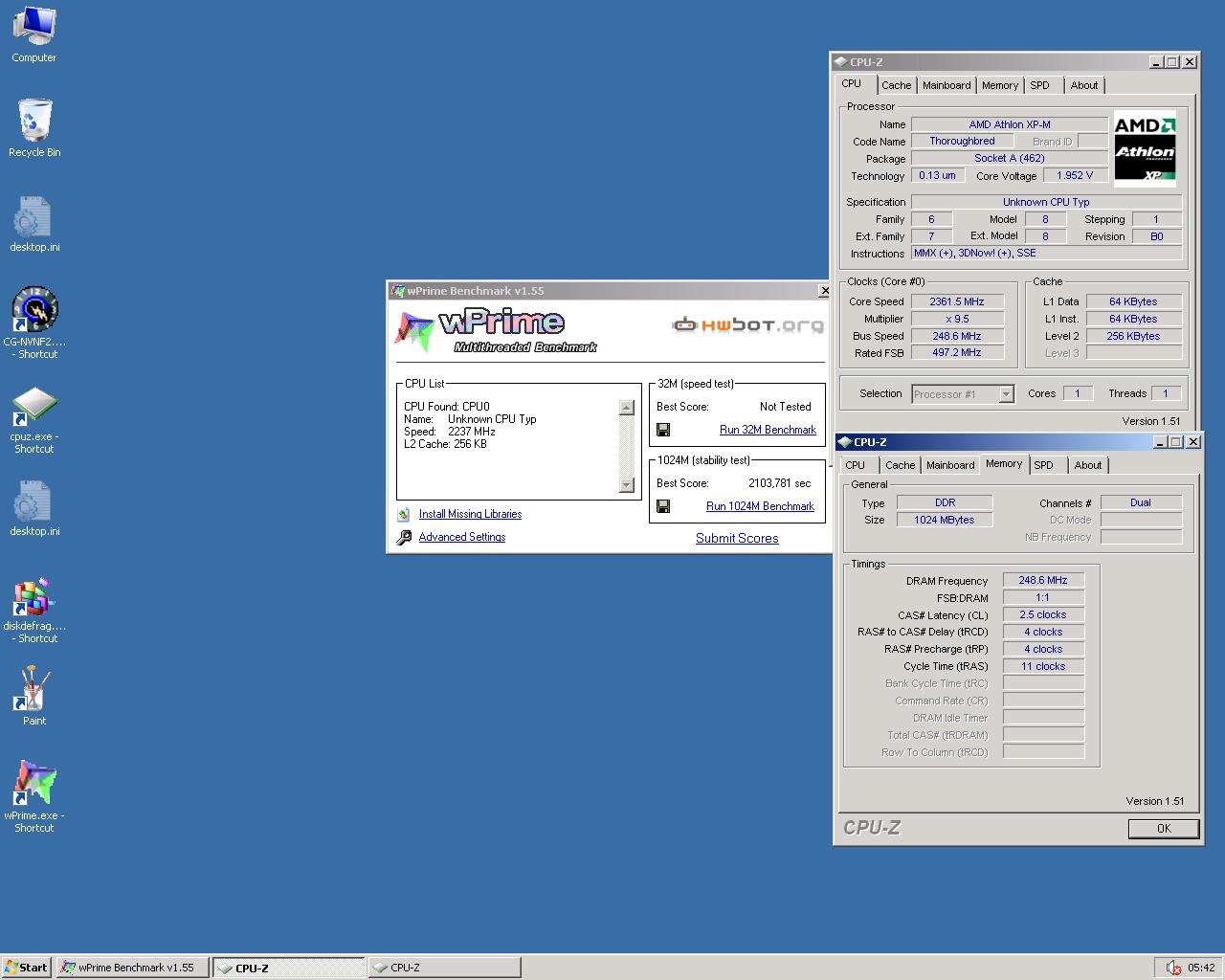Activate the first CPU-Z taskbar button
This screenshot has height=980, width=1225.
[288, 968]
